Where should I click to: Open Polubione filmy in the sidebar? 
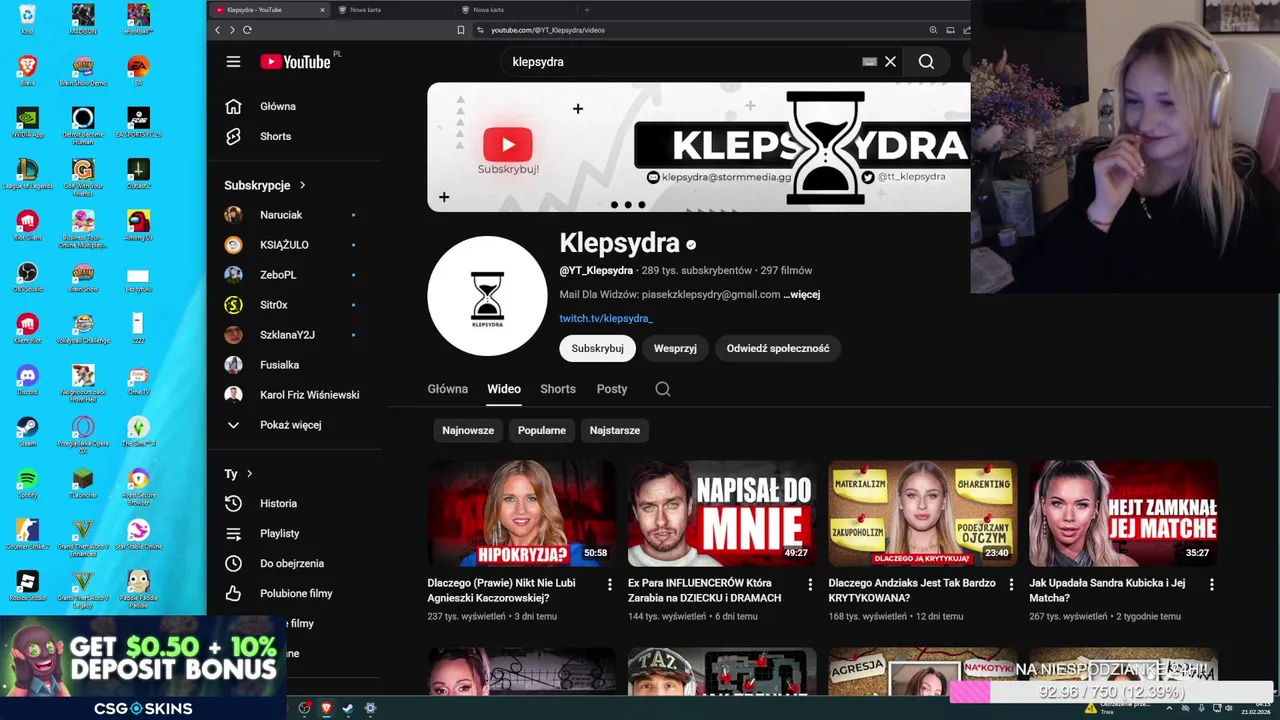tap(294, 593)
